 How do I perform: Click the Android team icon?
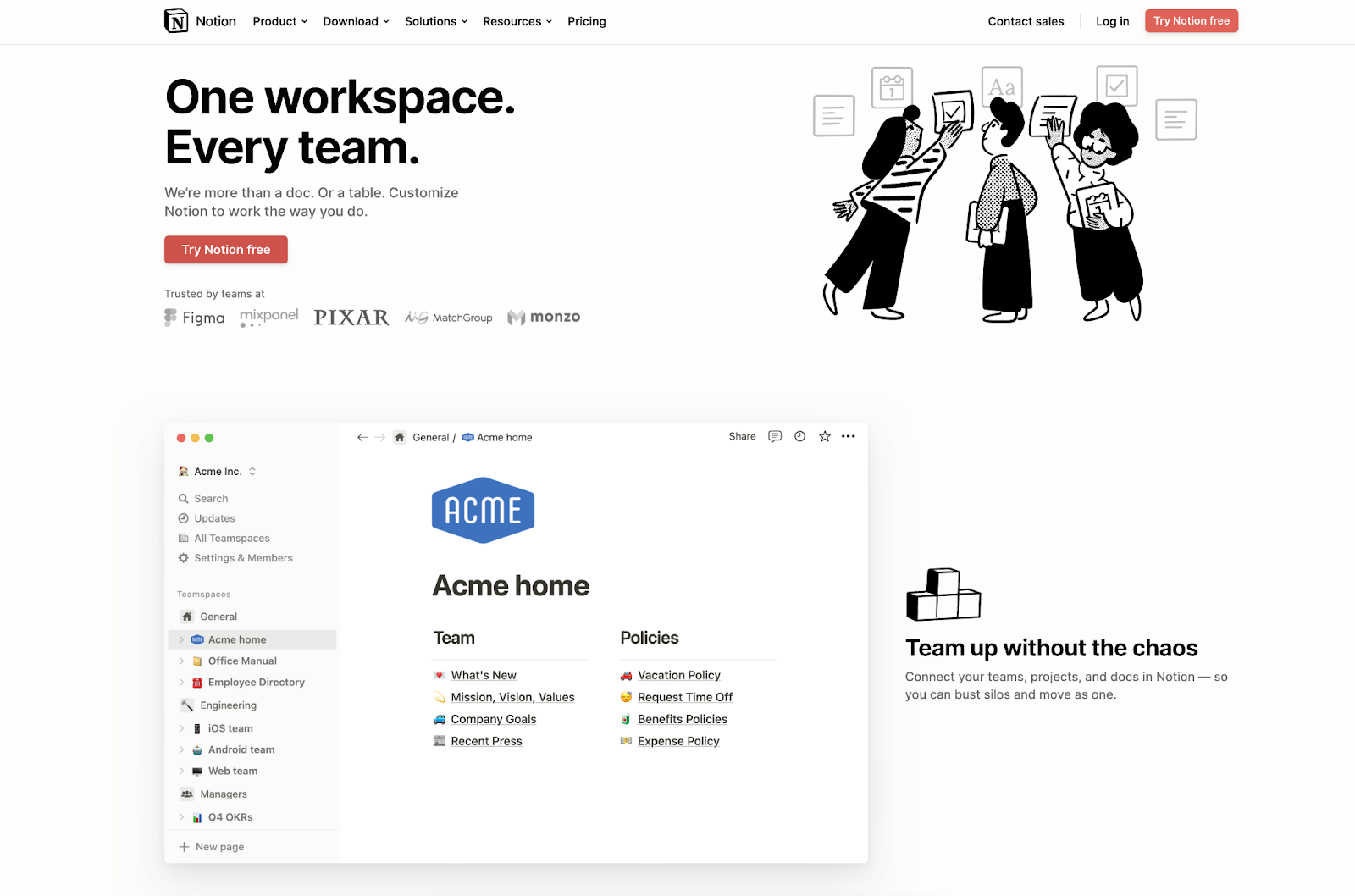point(197,750)
